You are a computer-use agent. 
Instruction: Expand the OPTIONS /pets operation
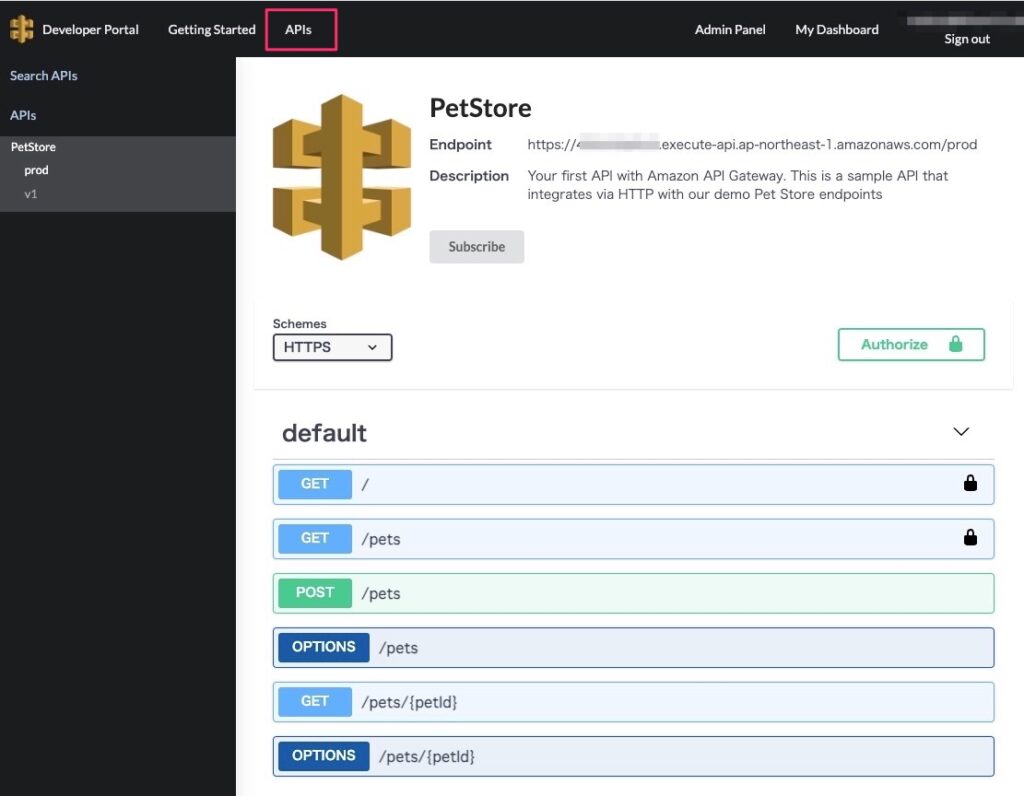pyautogui.click(x=633, y=647)
